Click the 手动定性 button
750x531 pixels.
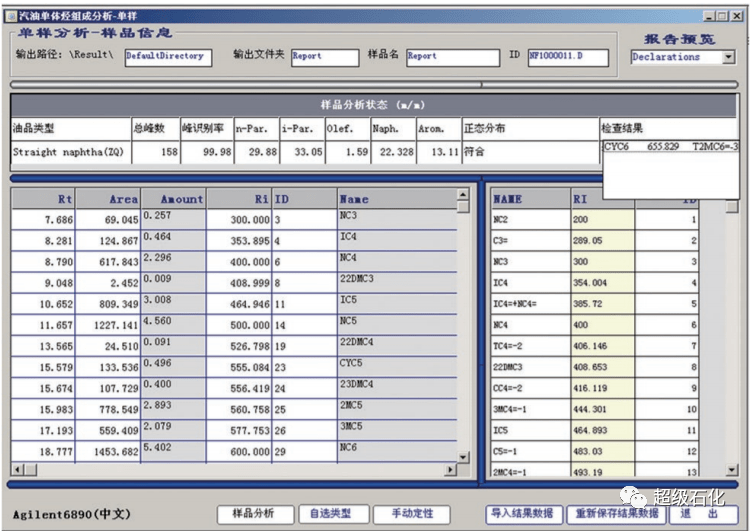click(x=412, y=514)
